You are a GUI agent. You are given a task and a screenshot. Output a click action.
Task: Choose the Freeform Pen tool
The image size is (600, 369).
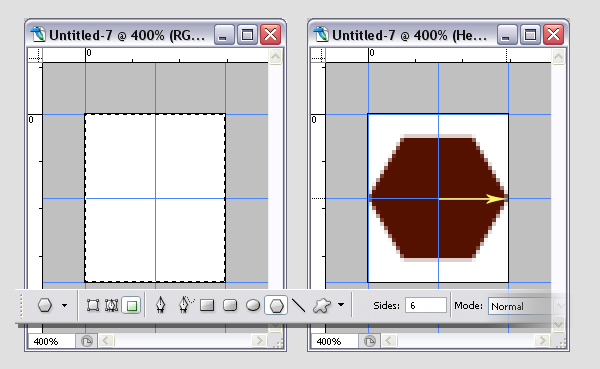point(186,305)
